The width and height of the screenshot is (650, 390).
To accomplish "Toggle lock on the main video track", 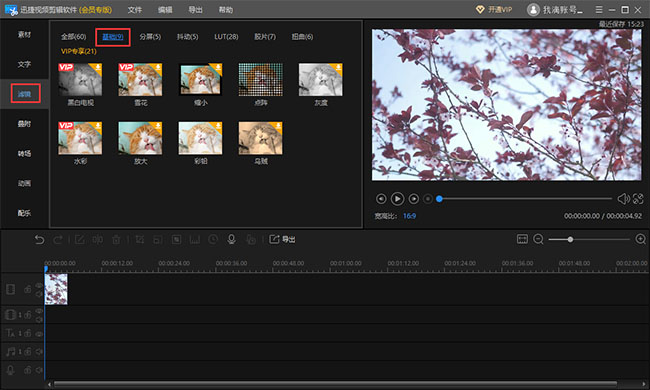I will click(x=28, y=289).
